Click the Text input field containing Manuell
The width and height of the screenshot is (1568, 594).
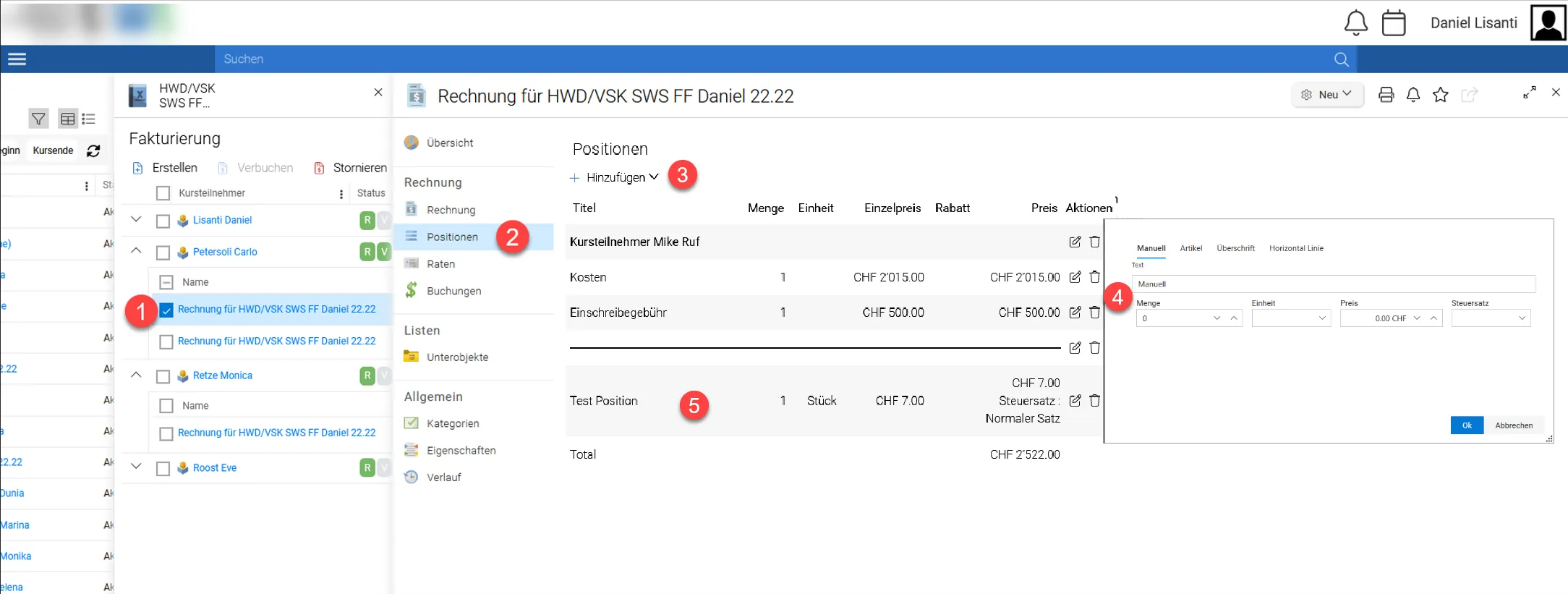[1333, 284]
